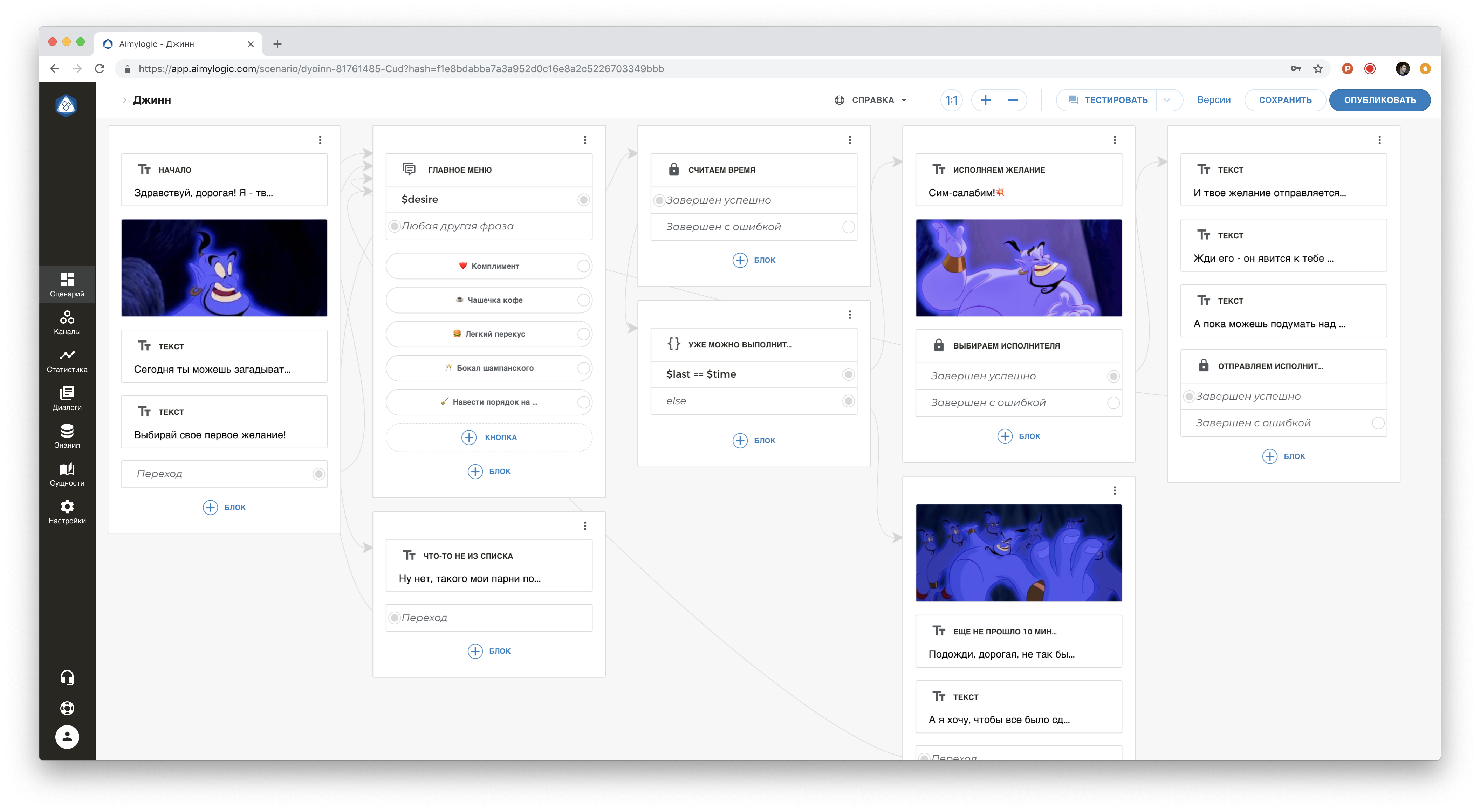Click the Сохранить button
This screenshot has height=812, width=1480.
1285,100
